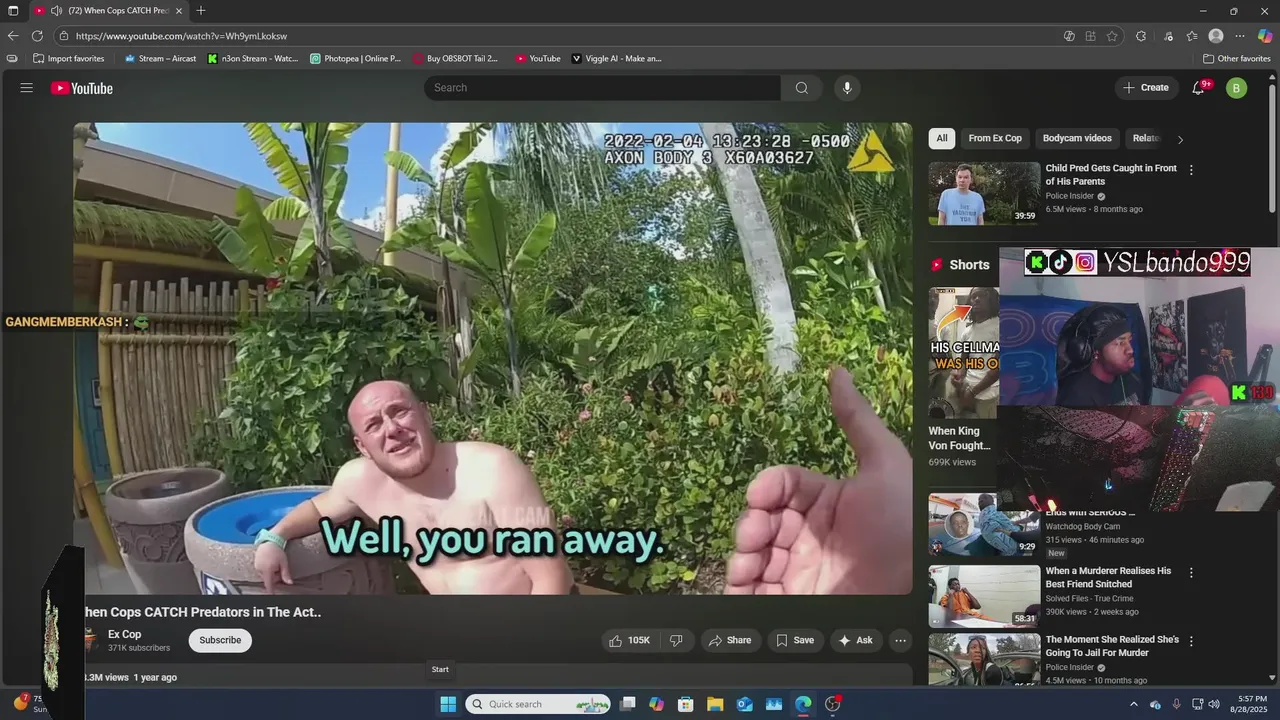1280x720 pixels.
Task: Open Edge settings and more menu
Action: (1241, 36)
